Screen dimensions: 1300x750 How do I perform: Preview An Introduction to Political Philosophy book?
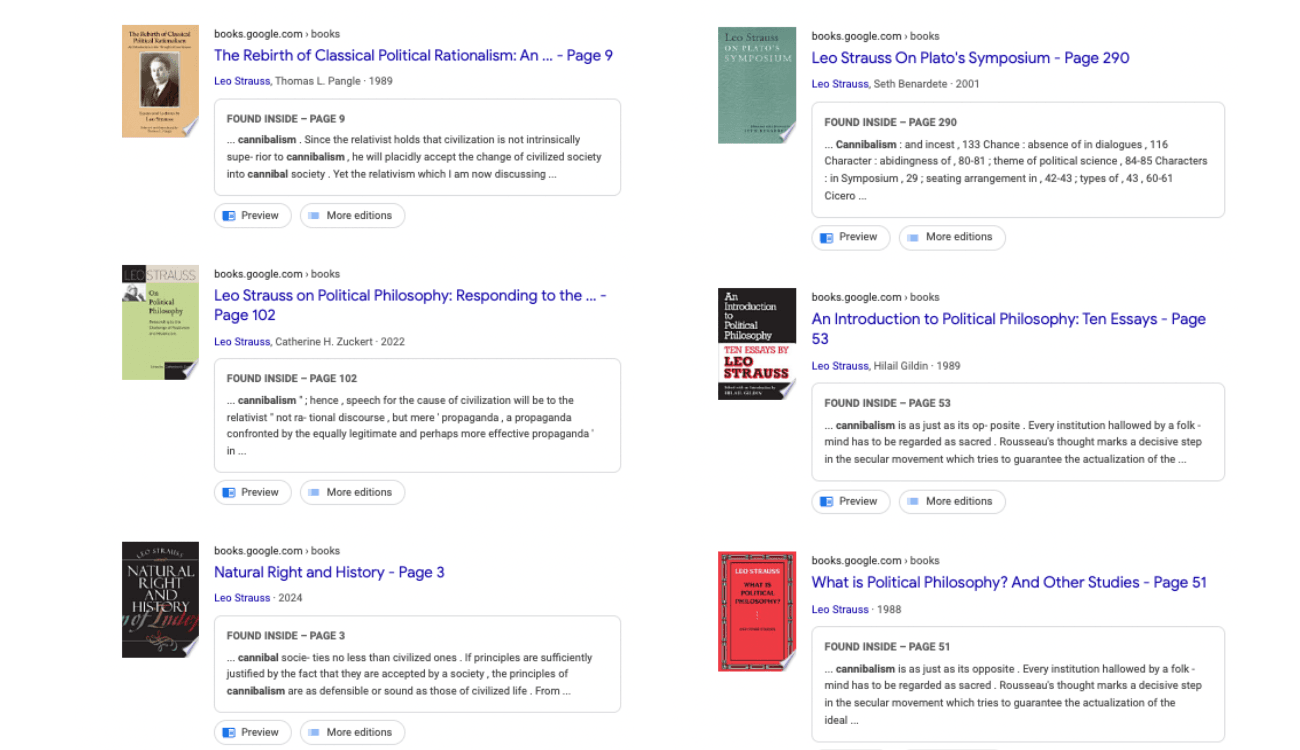850,502
